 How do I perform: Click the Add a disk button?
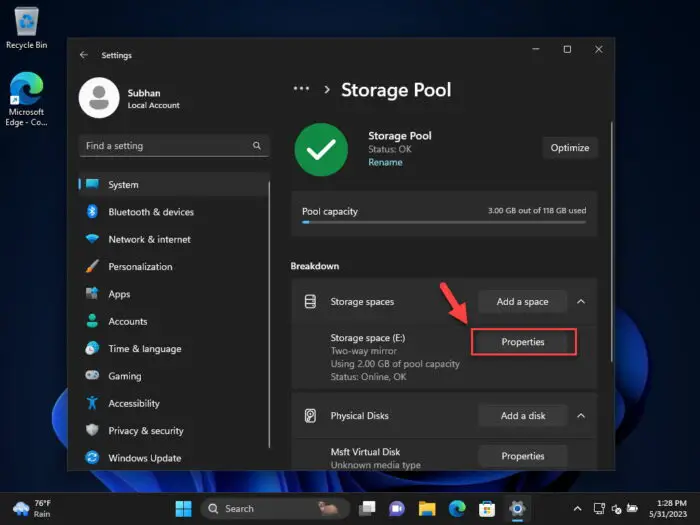coord(523,416)
